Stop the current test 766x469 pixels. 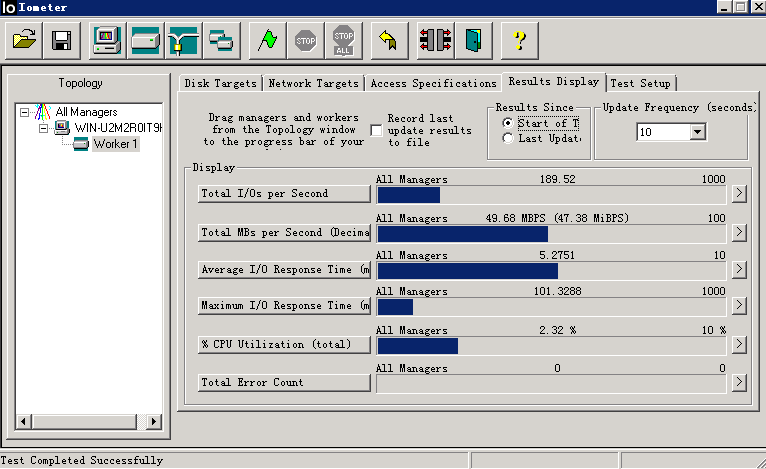[x=305, y=41]
